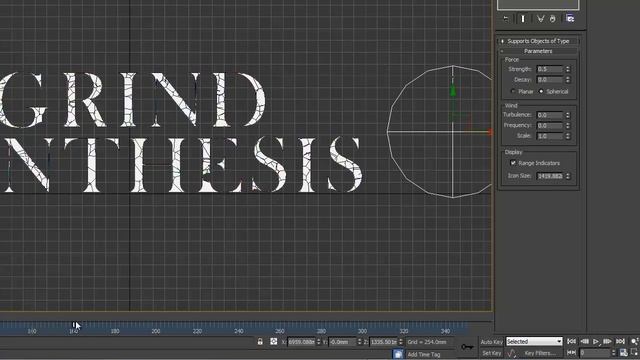Click Remove Modifier trash icon
This screenshot has width=640, height=360.
pyautogui.click(x=553, y=19)
